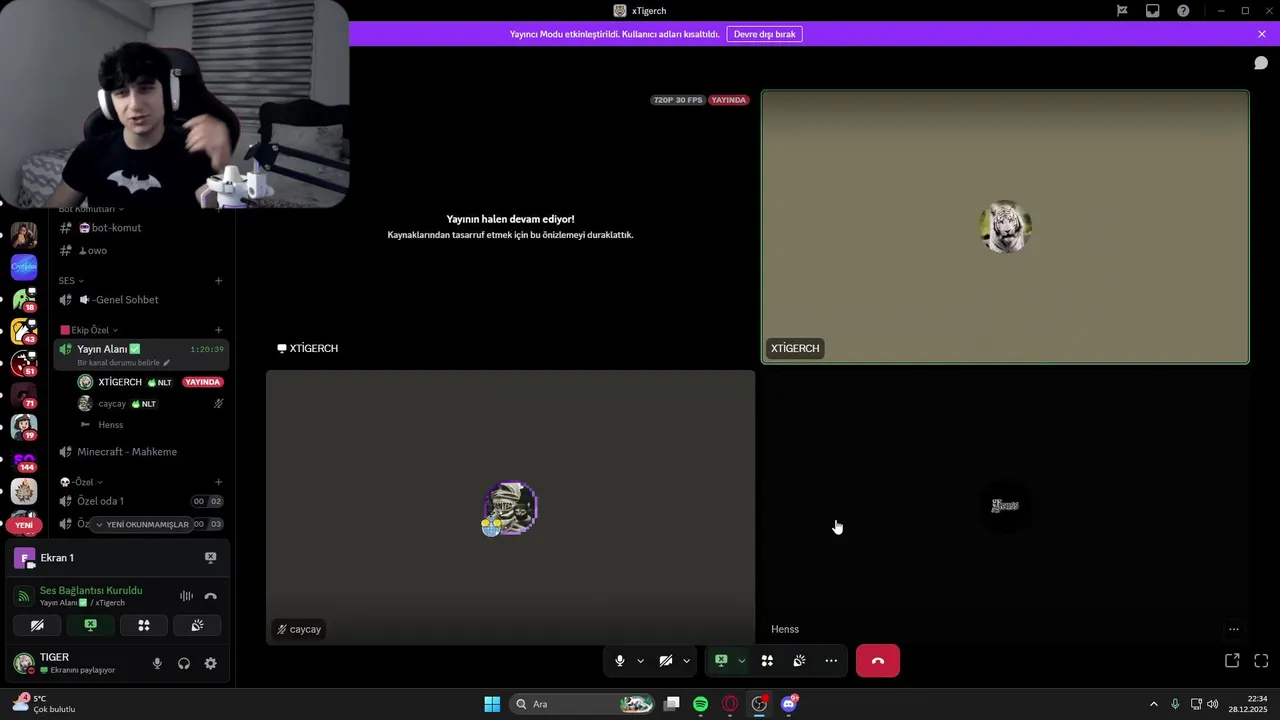
Task: Open Discord from the taskbar
Action: click(789, 704)
